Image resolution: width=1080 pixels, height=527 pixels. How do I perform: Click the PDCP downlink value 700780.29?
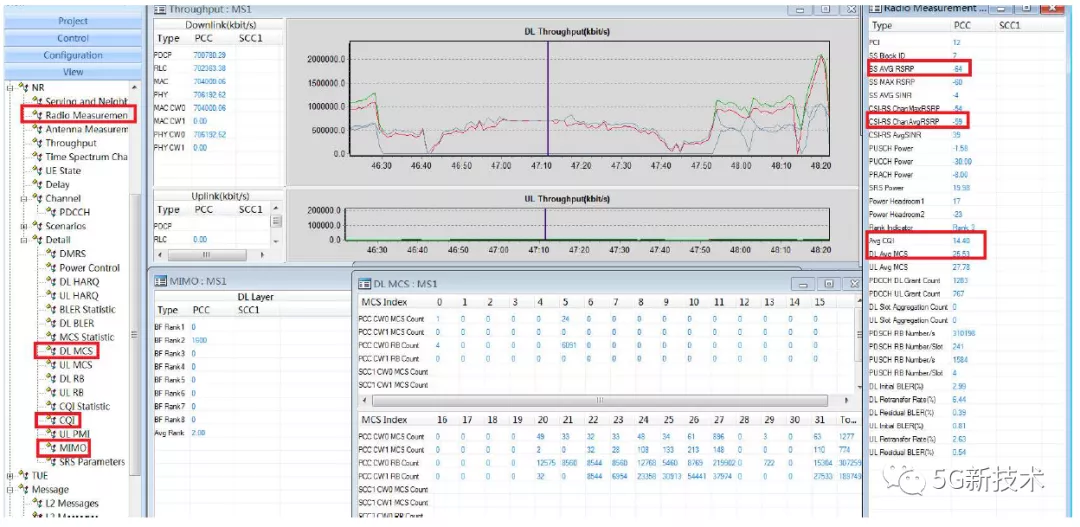point(210,54)
